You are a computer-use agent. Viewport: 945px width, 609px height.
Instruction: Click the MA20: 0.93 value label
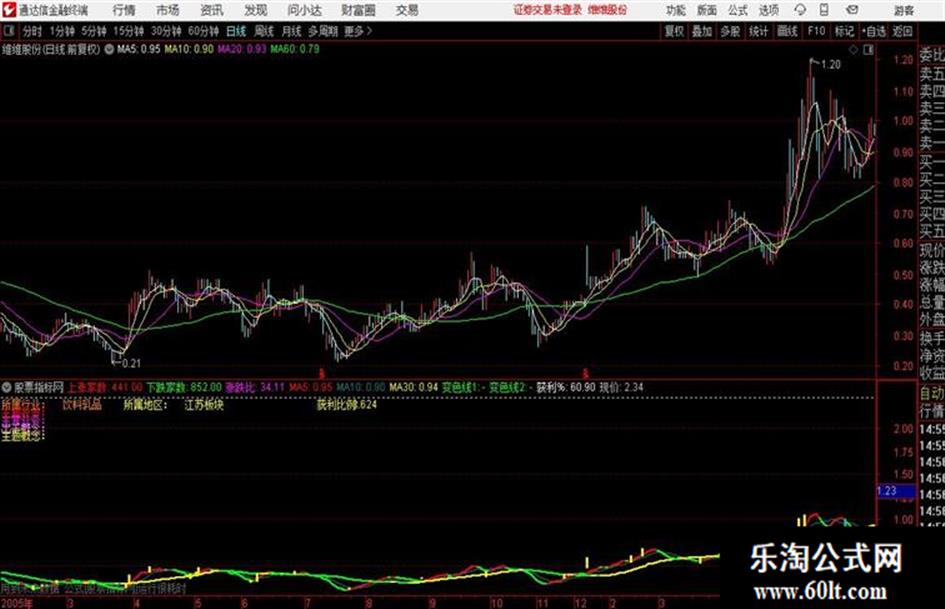(x=242, y=49)
